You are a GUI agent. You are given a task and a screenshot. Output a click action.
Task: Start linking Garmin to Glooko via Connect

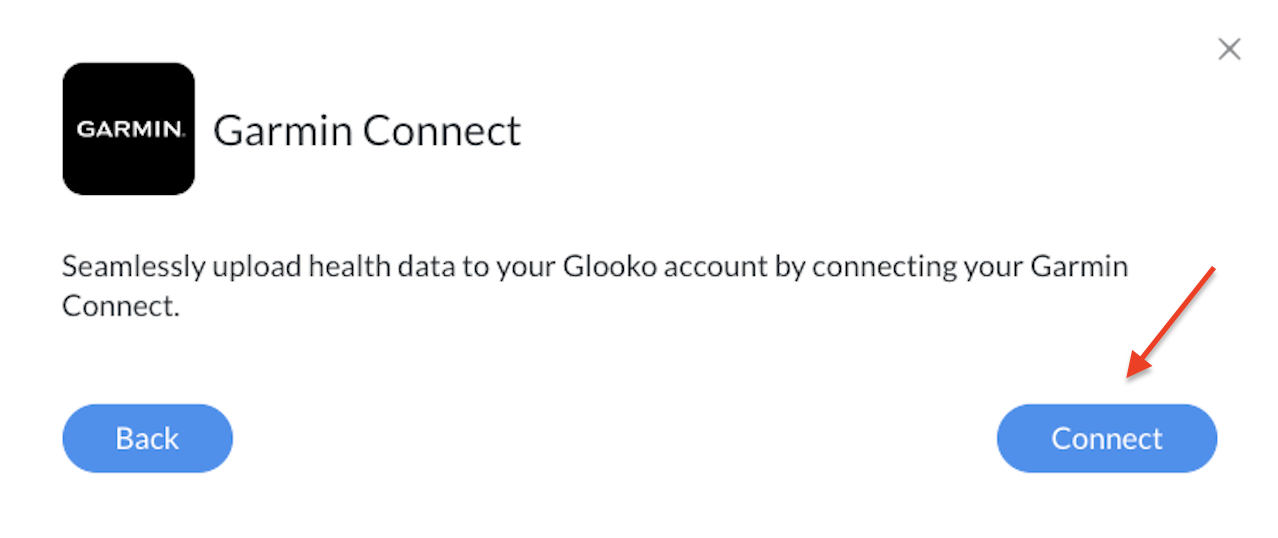(1106, 438)
